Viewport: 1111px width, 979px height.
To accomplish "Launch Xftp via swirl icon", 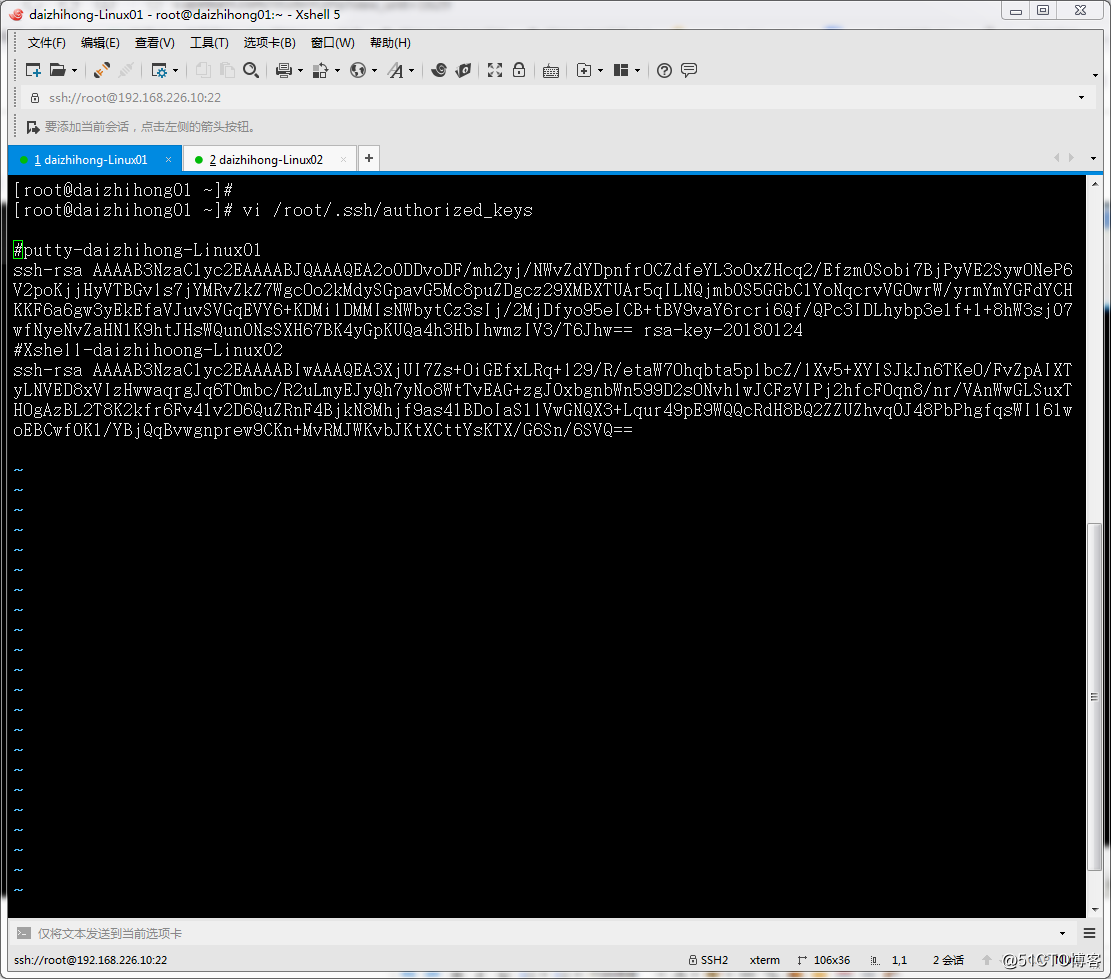I will [439, 70].
